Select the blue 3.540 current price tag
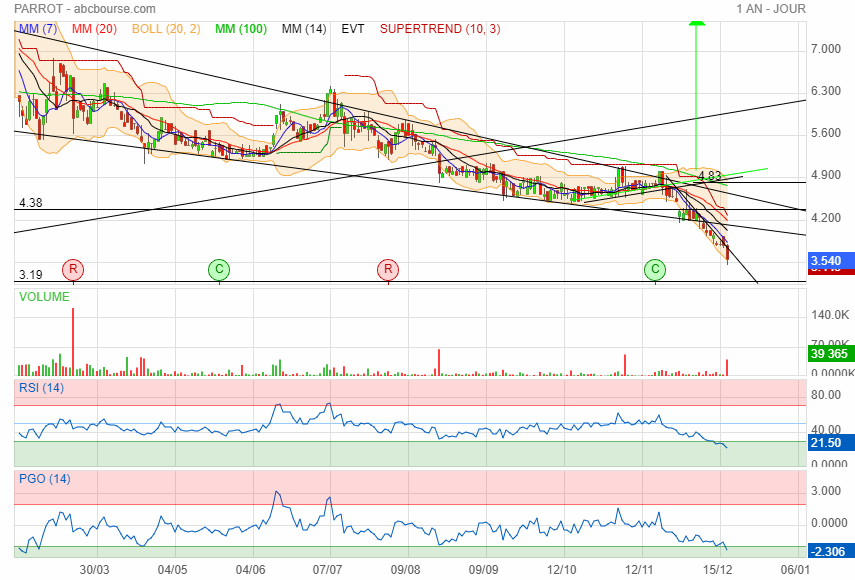This screenshot has width=855, height=580. pos(832,260)
